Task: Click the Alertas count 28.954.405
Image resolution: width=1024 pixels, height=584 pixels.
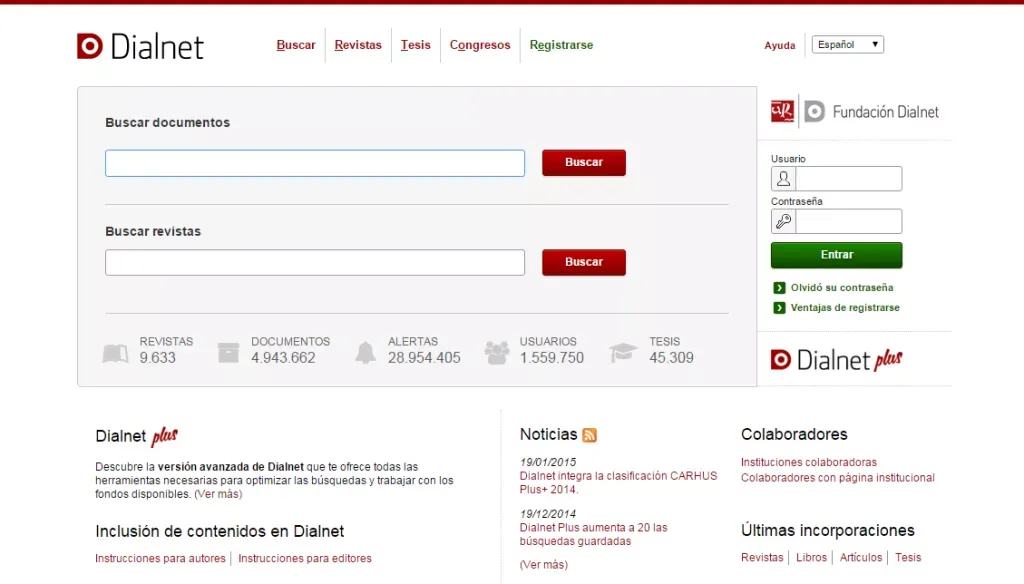Action: (x=424, y=358)
